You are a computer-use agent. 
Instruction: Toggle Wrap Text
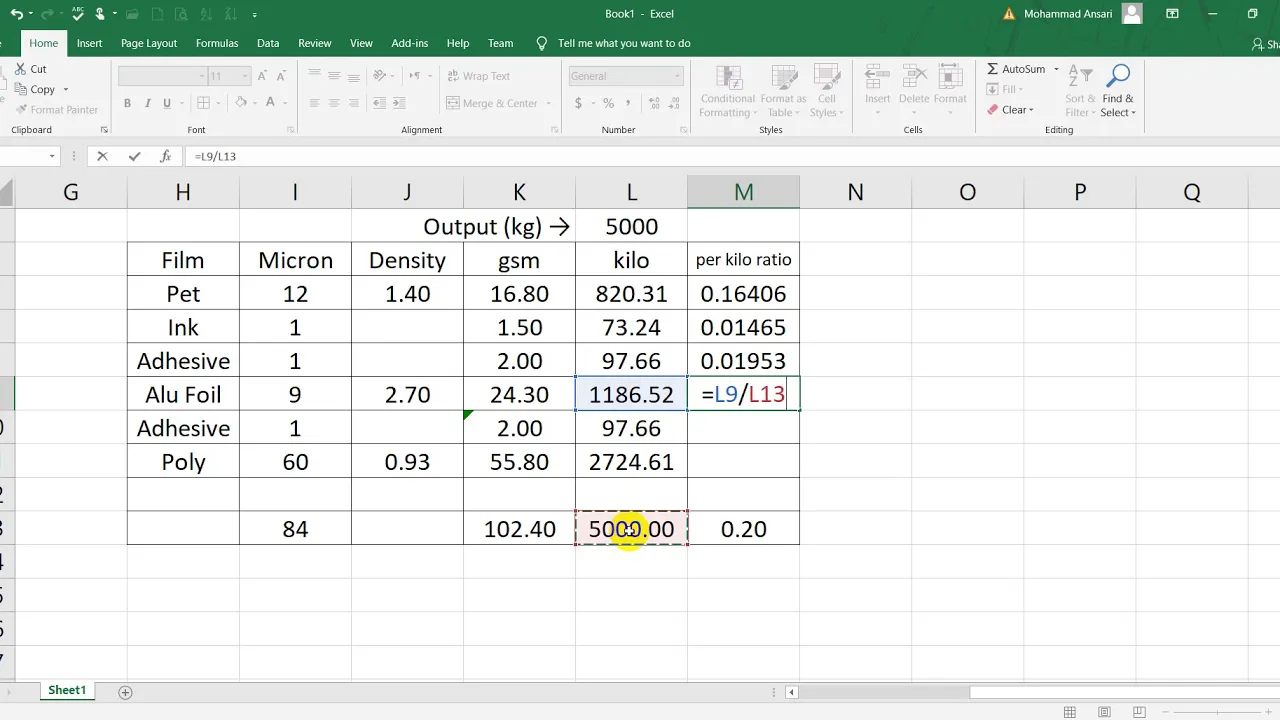pos(478,76)
